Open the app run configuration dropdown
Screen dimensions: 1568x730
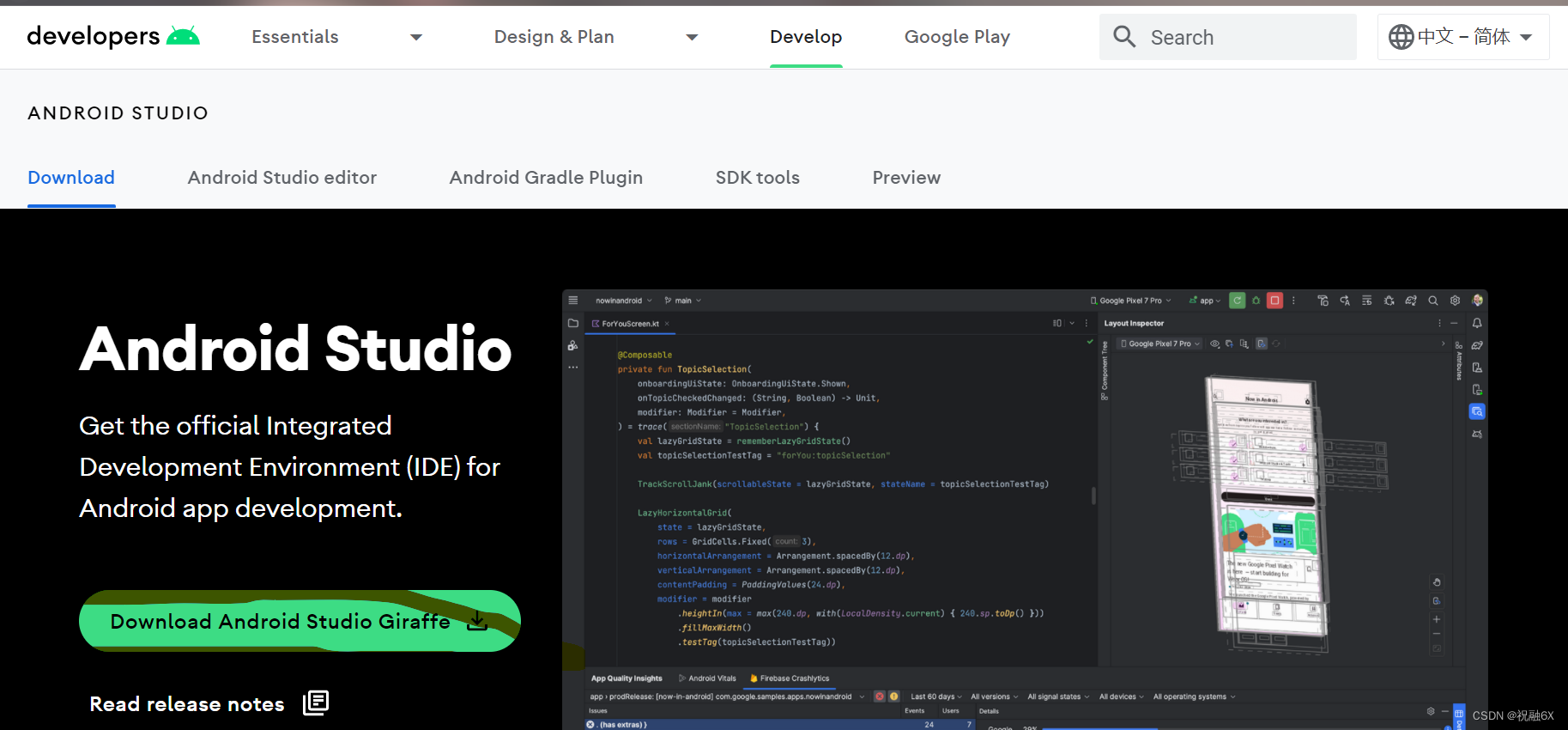(x=1205, y=301)
